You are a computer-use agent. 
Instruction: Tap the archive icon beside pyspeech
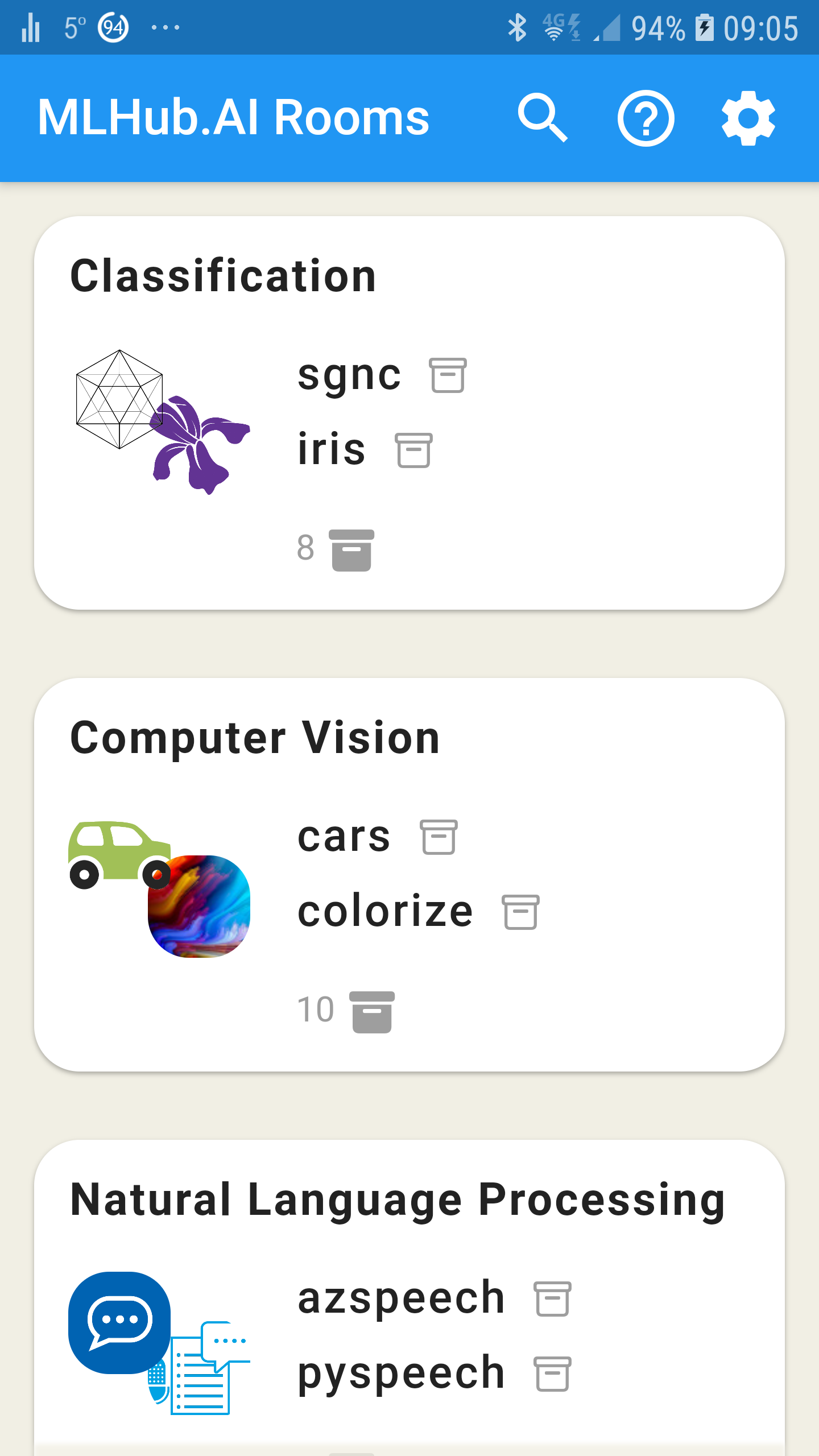(x=552, y=1374)
